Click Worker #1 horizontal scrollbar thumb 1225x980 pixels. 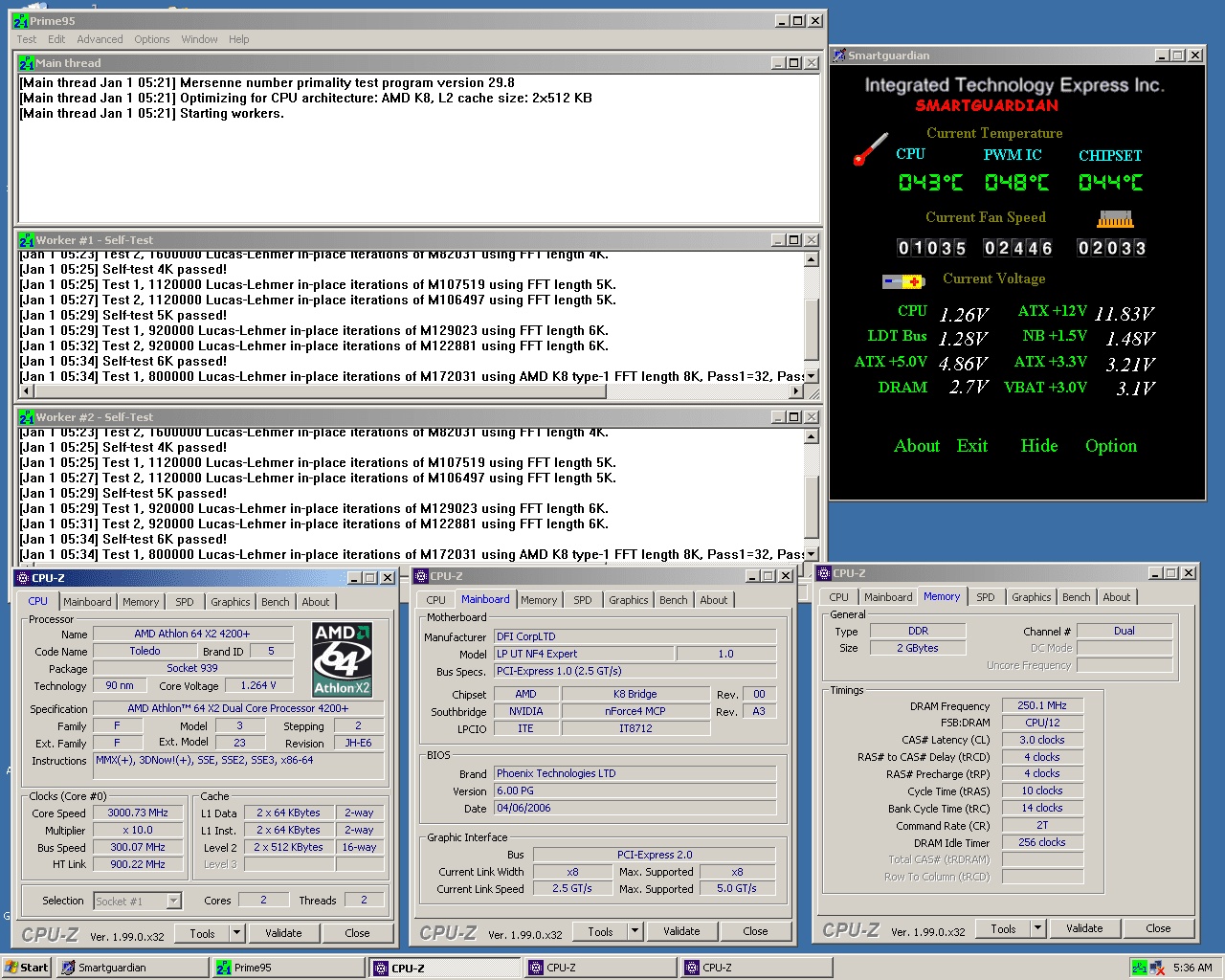(x=321, y=391)
